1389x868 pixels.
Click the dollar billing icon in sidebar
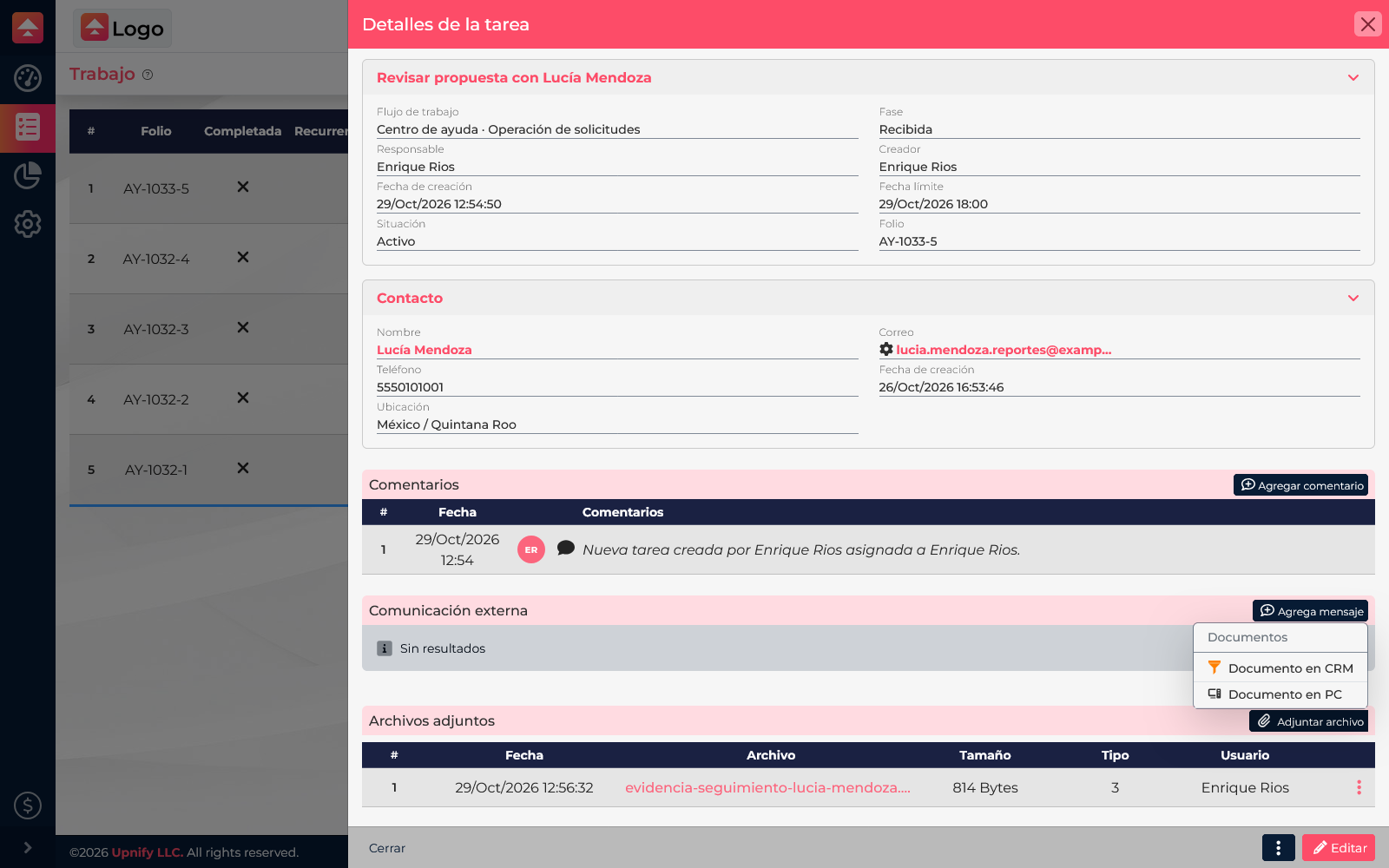(x=28, y=806)
